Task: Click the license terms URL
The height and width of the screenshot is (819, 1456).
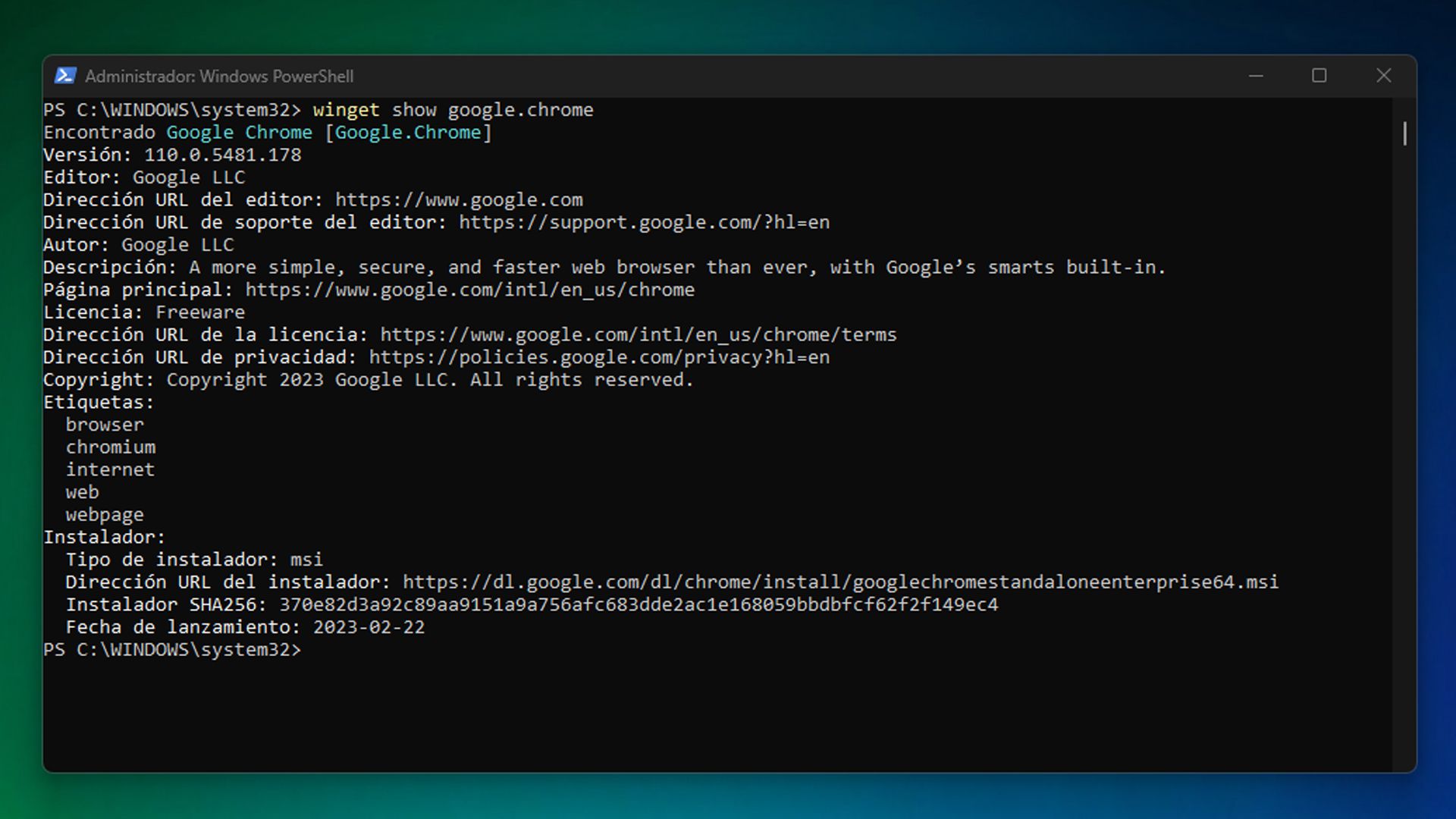Action: tap(638, 335)
